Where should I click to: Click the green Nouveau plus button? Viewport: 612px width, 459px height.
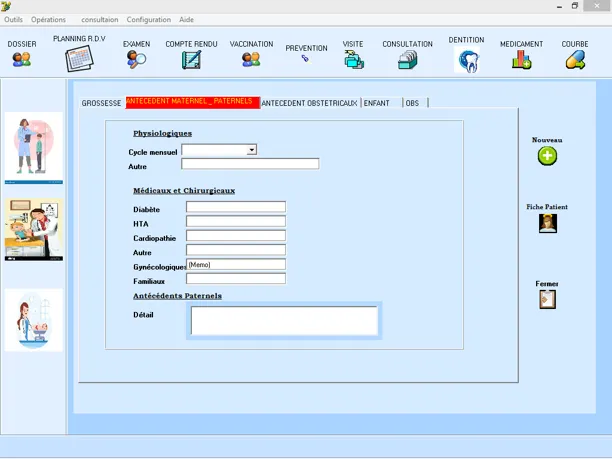pyautogui.click(x=547, y=156)
